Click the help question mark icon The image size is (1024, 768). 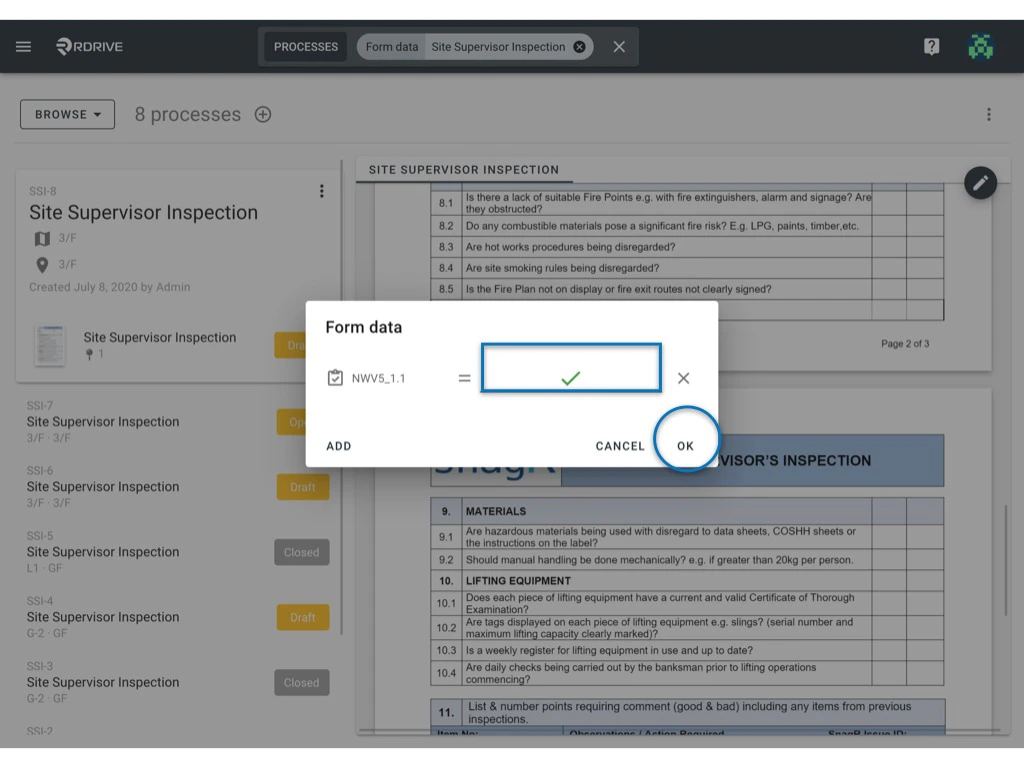click(931, 45)
